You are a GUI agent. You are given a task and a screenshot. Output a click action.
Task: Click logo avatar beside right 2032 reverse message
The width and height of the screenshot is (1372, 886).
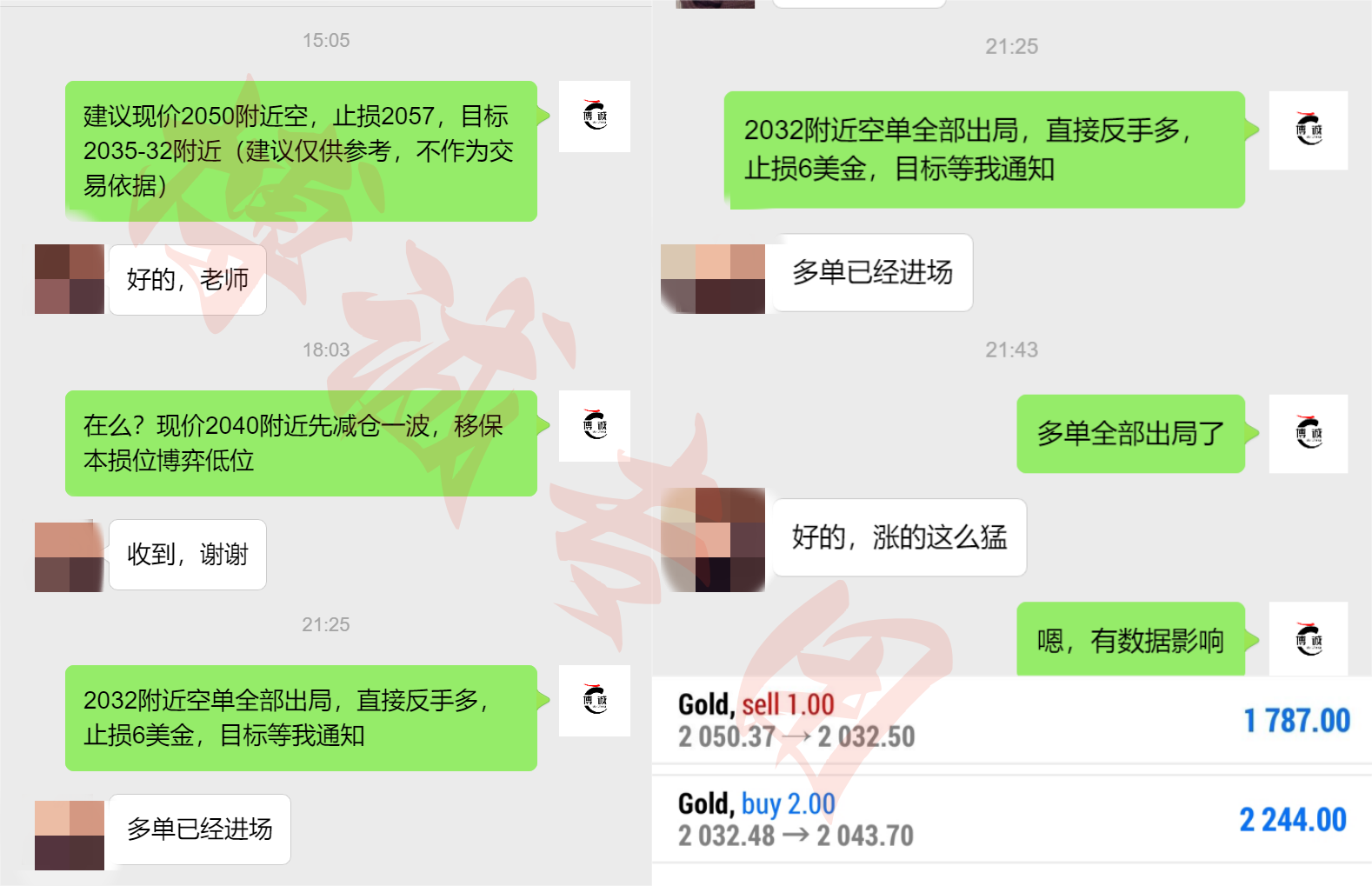click(x=1309, y=130)
